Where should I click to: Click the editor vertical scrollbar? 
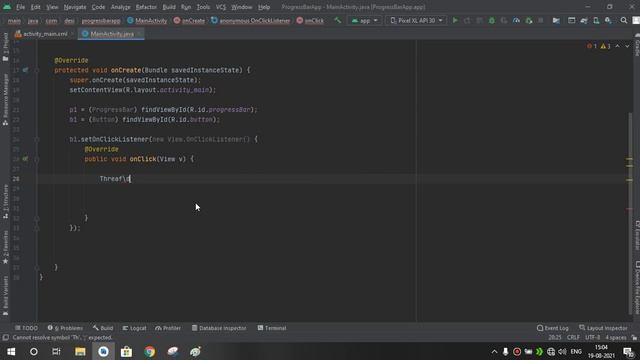(x=630, y=212)
